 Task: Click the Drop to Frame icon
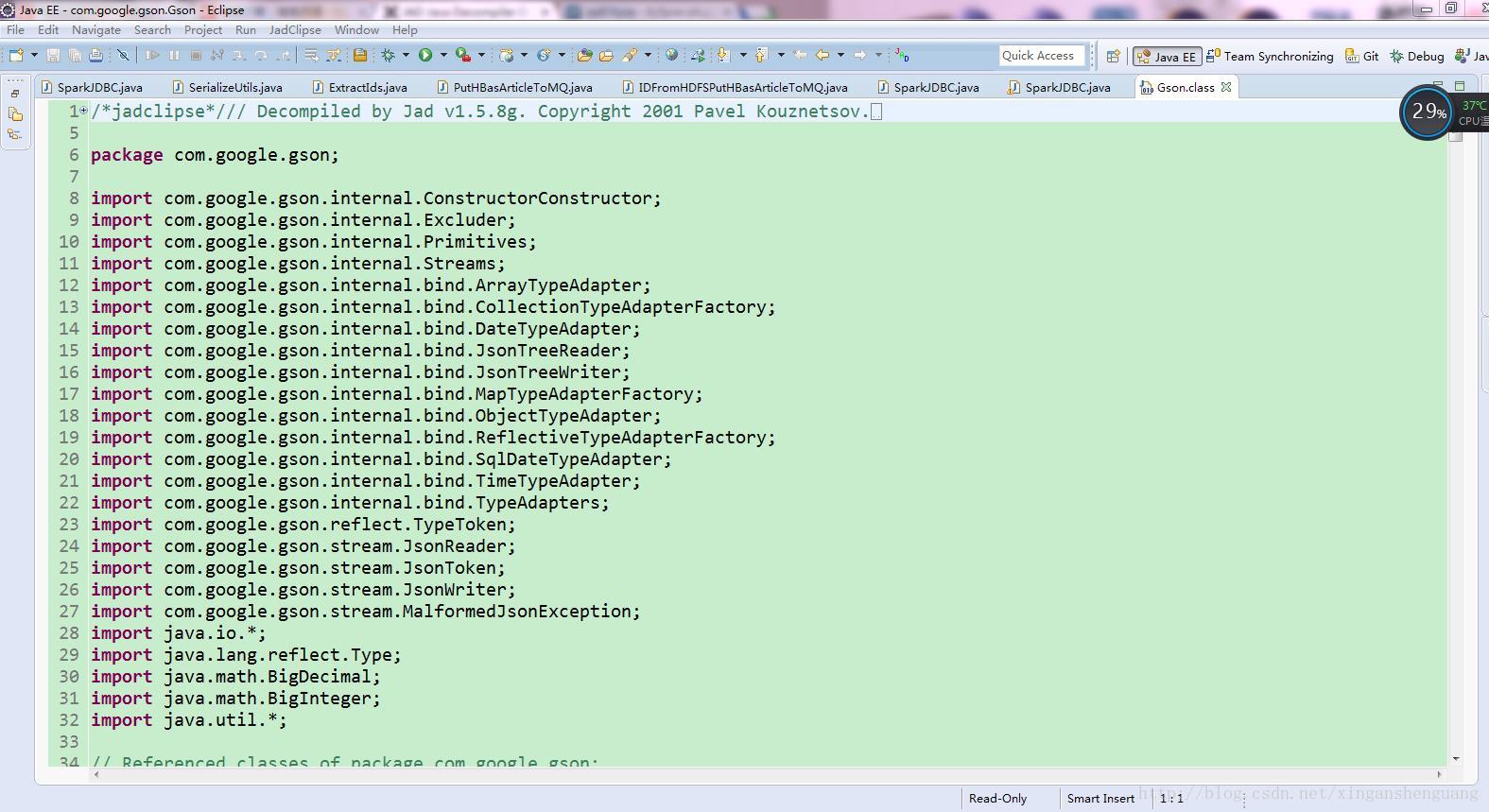click(x=311, y=56)
